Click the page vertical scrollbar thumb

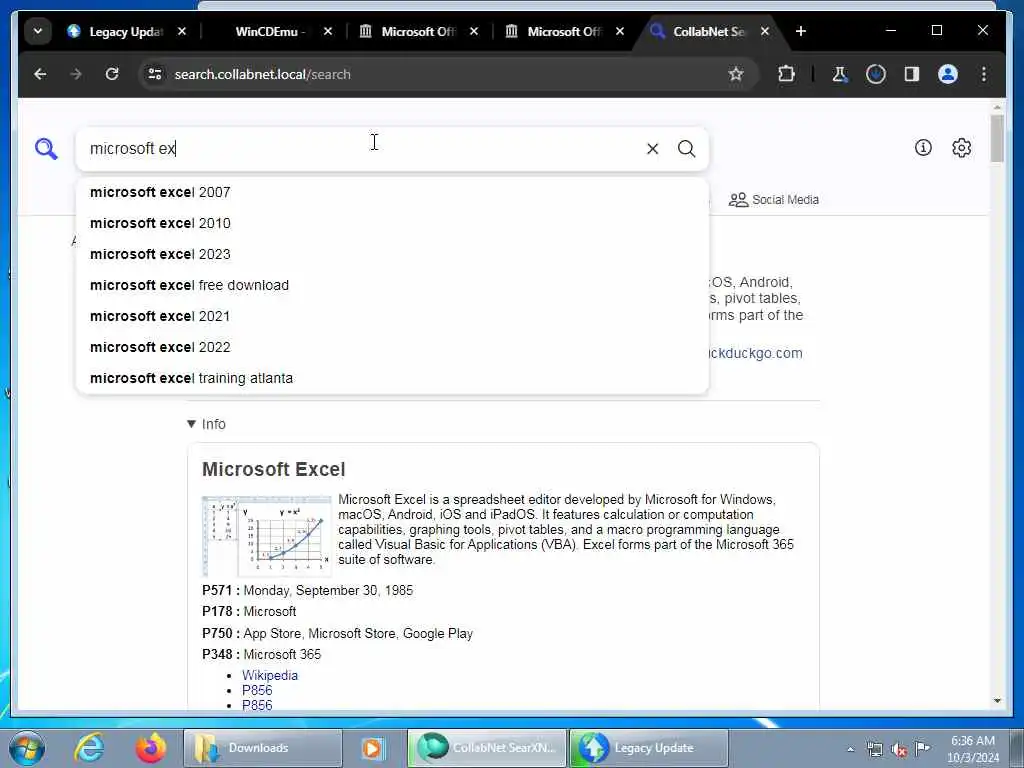[997, 138]
